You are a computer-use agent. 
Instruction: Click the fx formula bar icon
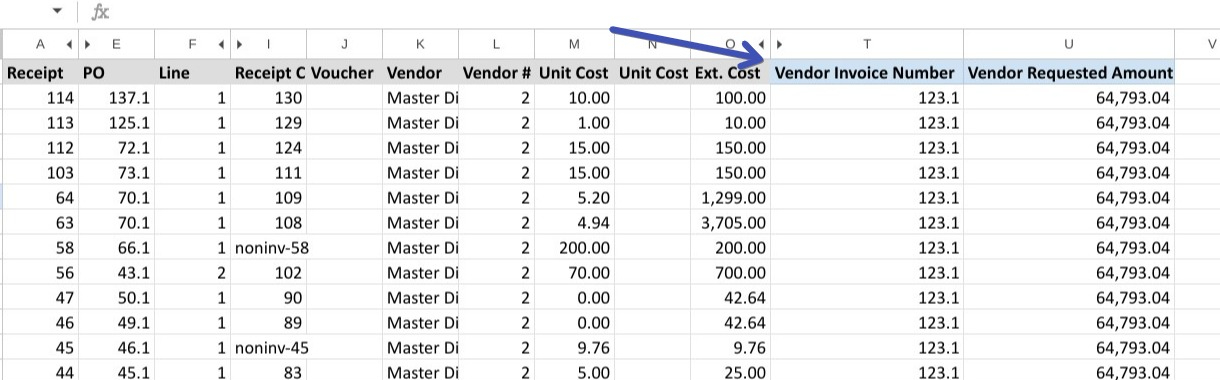100,13
